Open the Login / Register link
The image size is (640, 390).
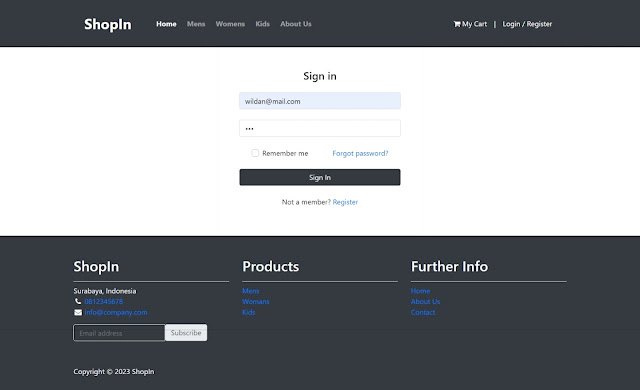[527, 24]
